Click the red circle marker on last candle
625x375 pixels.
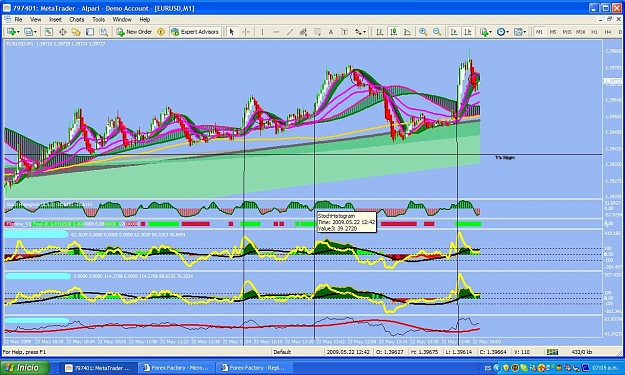(474, 79)
